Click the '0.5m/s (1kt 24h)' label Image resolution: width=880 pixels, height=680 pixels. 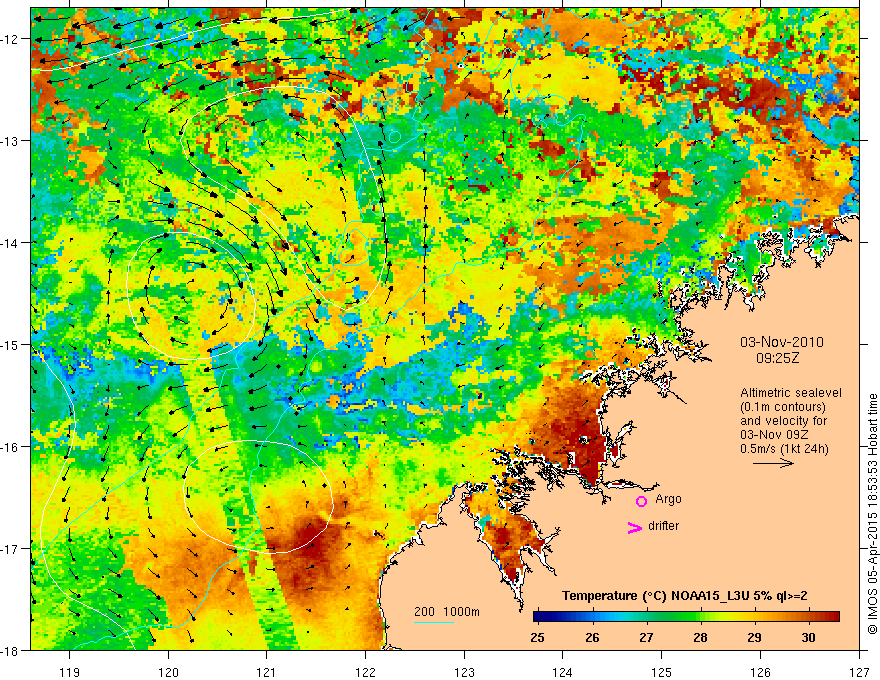pos(784,449)
